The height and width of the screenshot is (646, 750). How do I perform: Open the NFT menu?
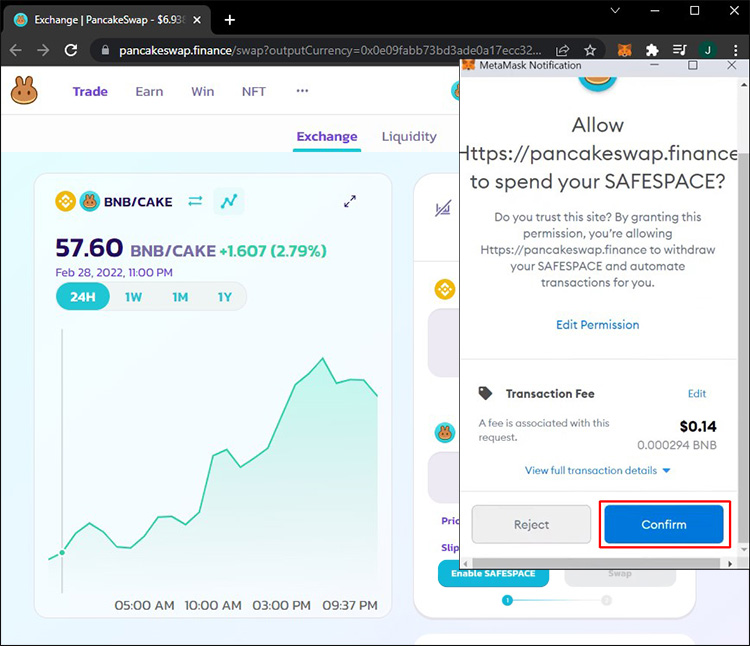pyautogui.click(x=254, y=91)
